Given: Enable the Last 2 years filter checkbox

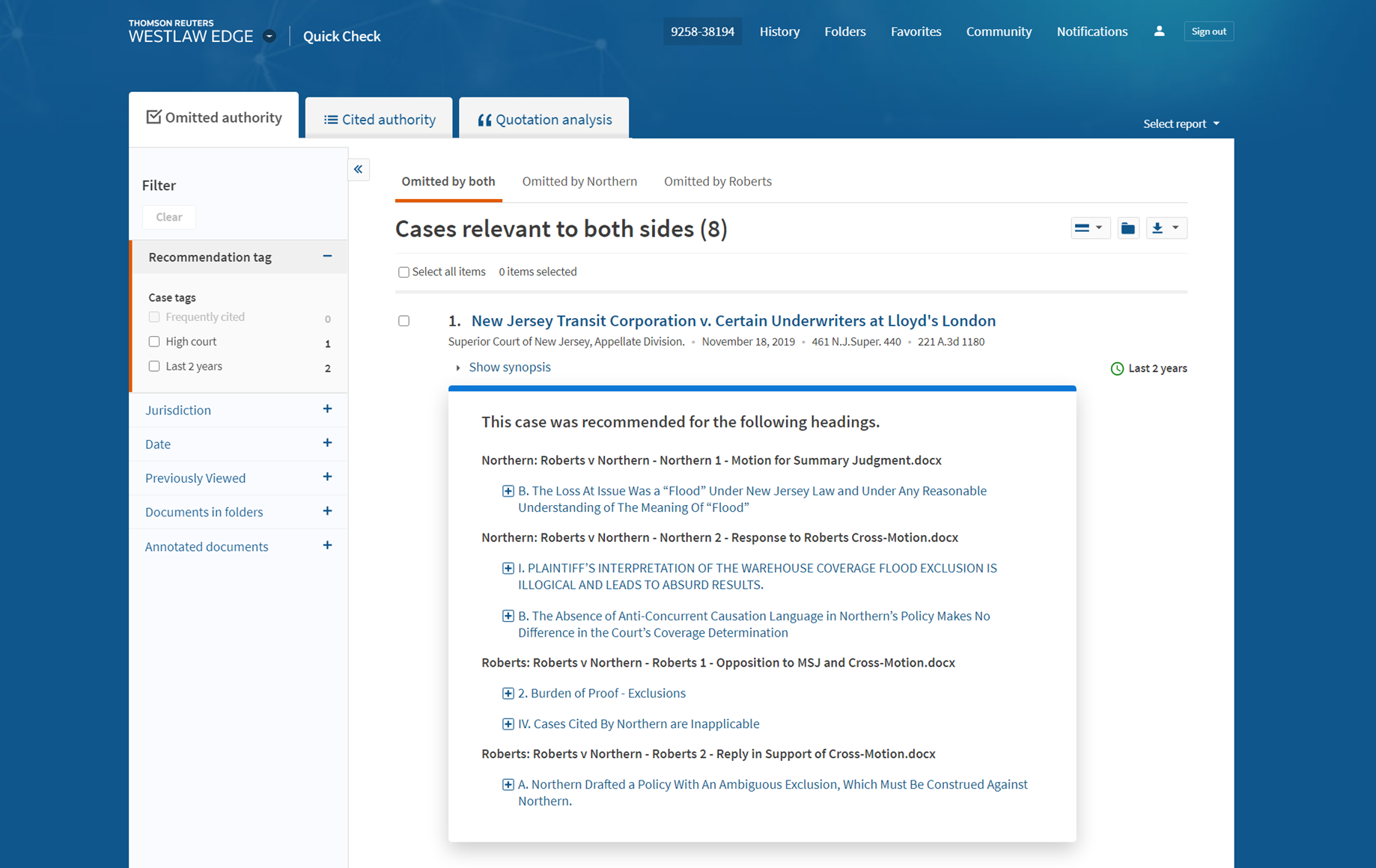Looking at the screenshot, I should (x=154, y=367).
